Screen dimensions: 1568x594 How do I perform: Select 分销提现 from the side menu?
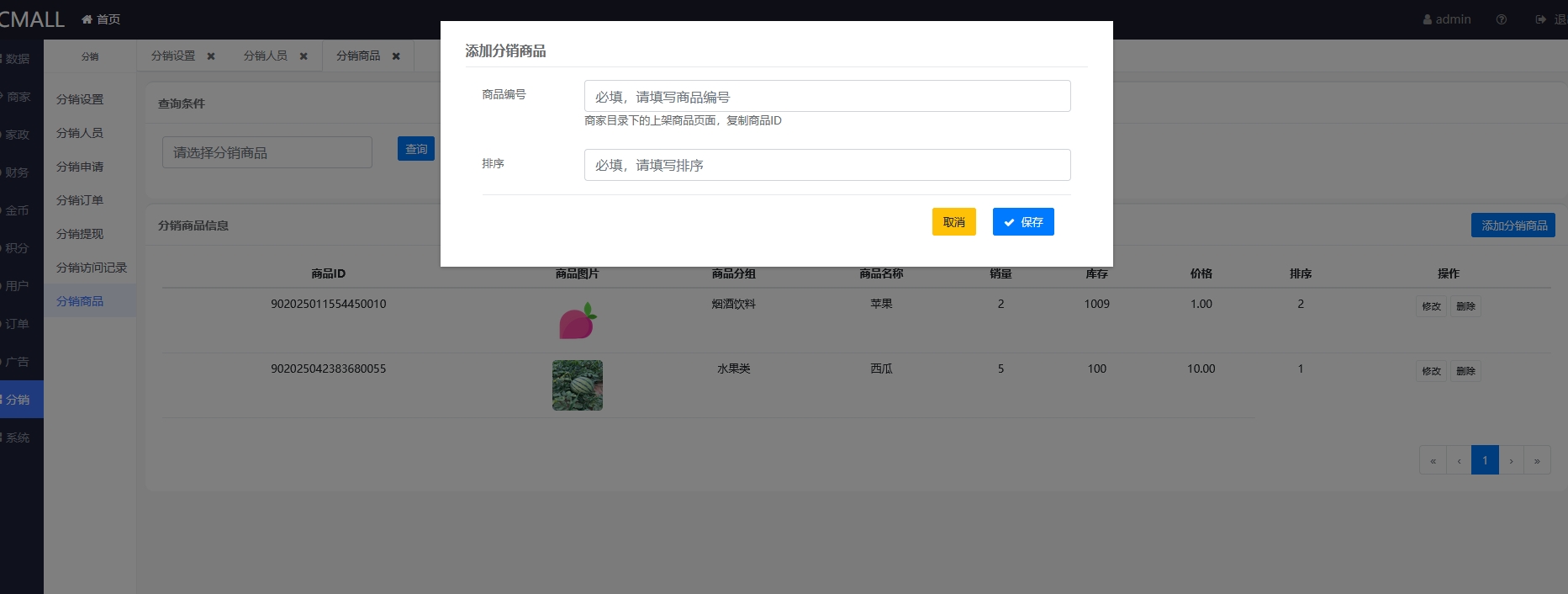[80, 234]
